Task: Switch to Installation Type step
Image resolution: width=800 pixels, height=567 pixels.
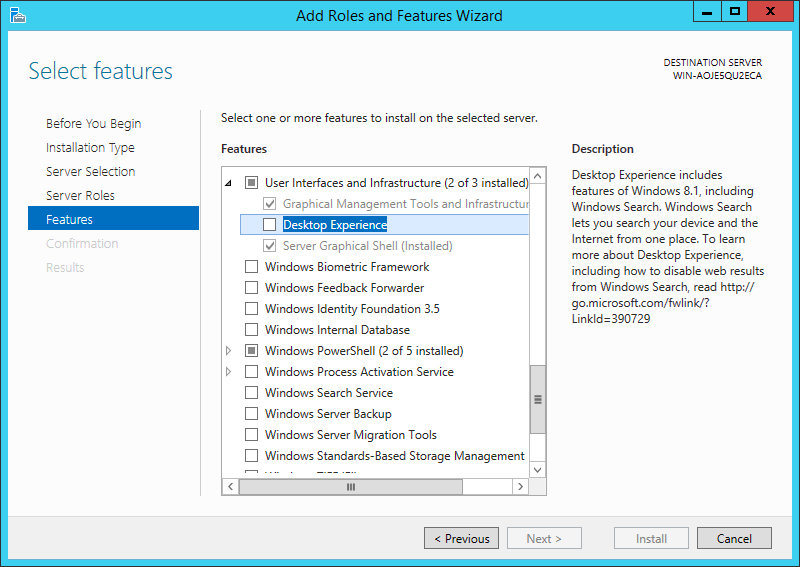Action: pos(90,148)
